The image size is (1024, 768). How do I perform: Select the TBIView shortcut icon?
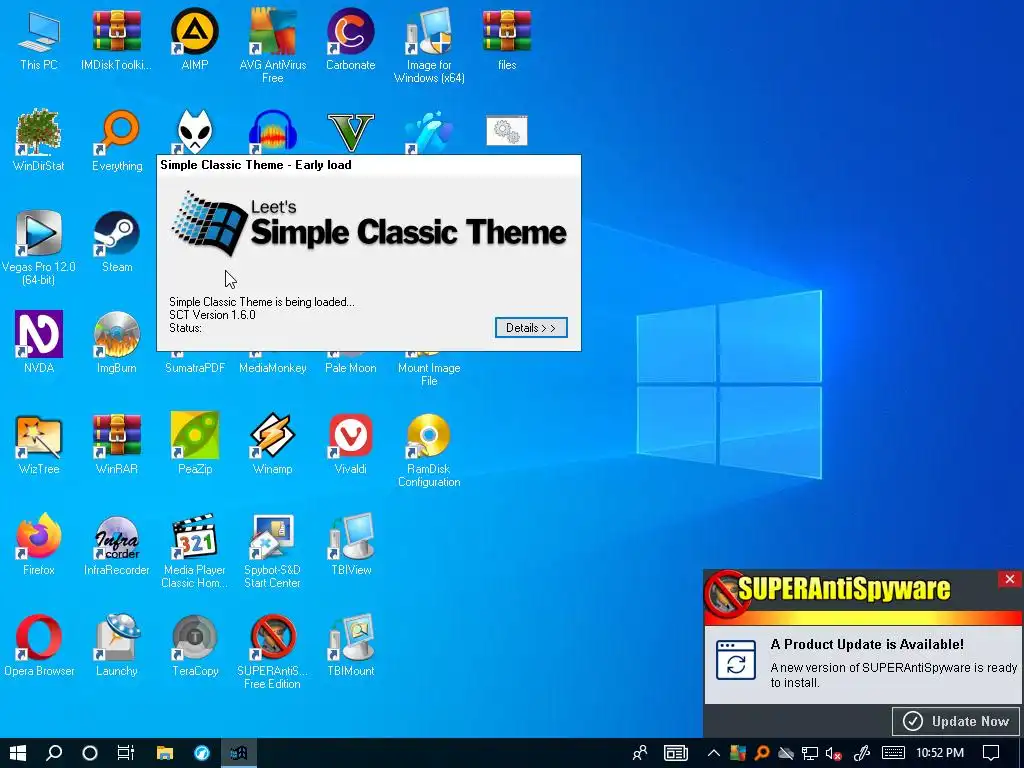pos(351,536)
